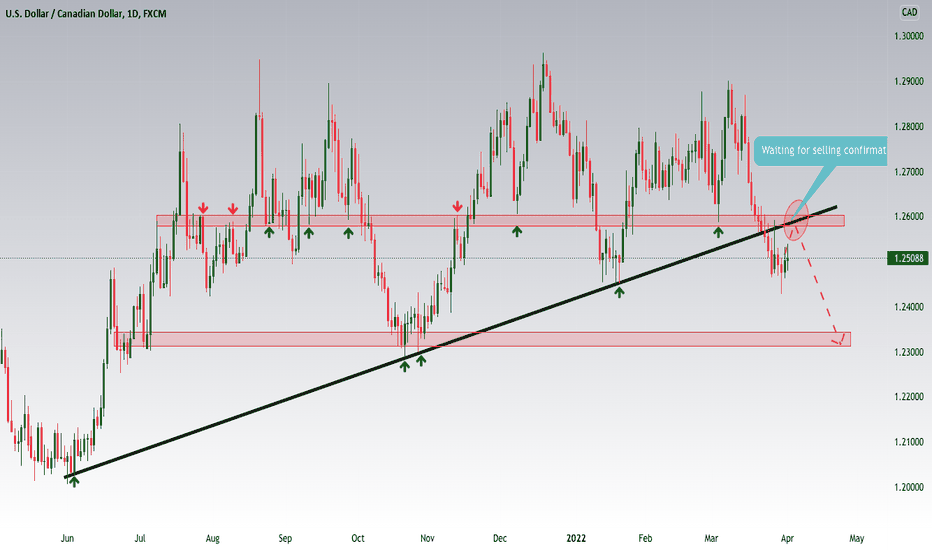Click the CAD currency button

(x=909, y=12)
